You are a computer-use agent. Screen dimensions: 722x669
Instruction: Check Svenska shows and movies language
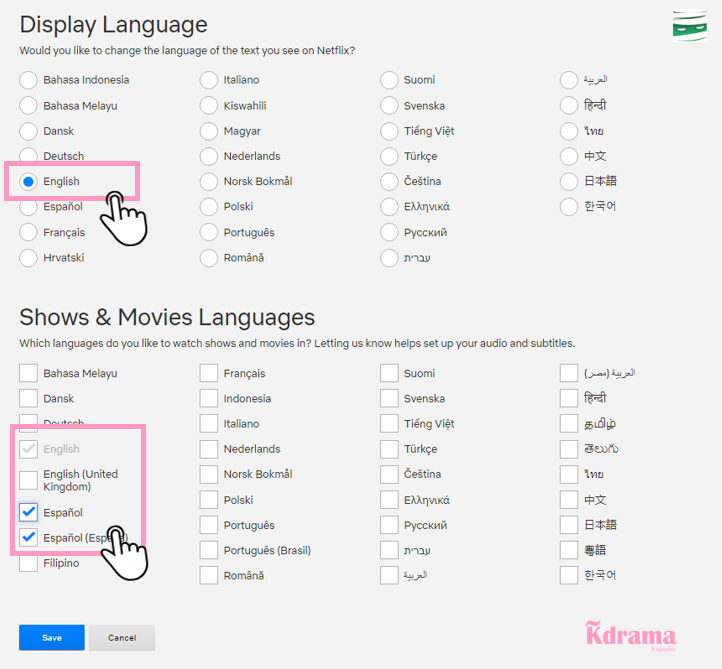[x=389, y=398]
